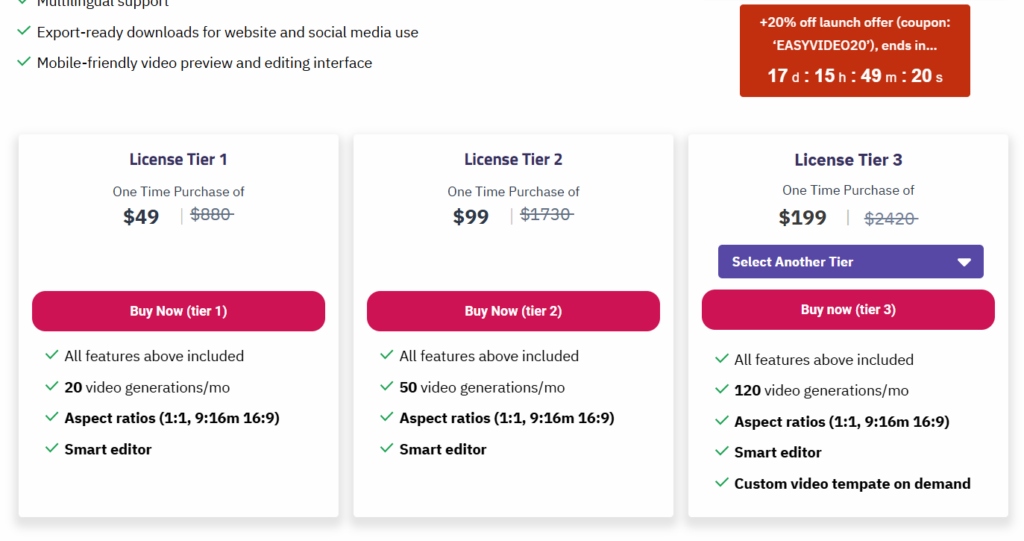Click Buy Now (tier 2) button
The width and height of the screenshot is (1024, 541).
(513, 311)
